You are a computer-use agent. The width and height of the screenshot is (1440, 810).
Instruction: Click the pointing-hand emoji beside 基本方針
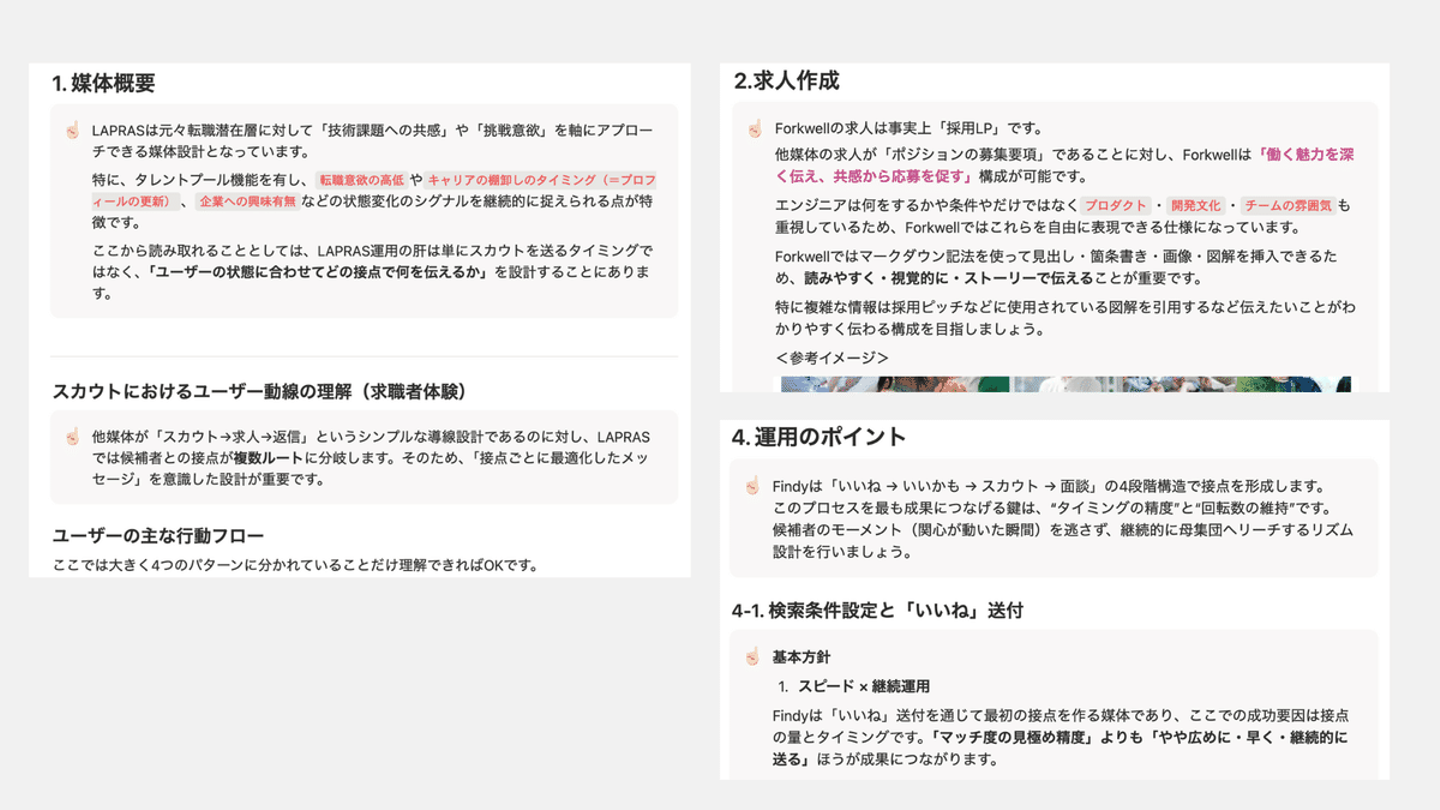752,657
